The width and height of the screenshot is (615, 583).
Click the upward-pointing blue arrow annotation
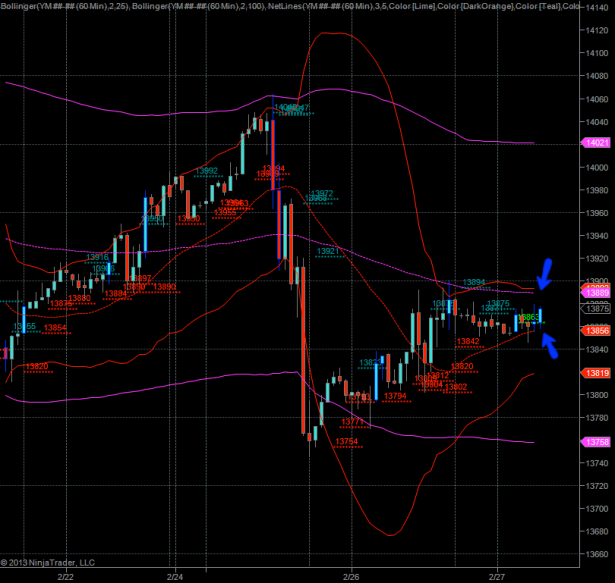(549, 343)
